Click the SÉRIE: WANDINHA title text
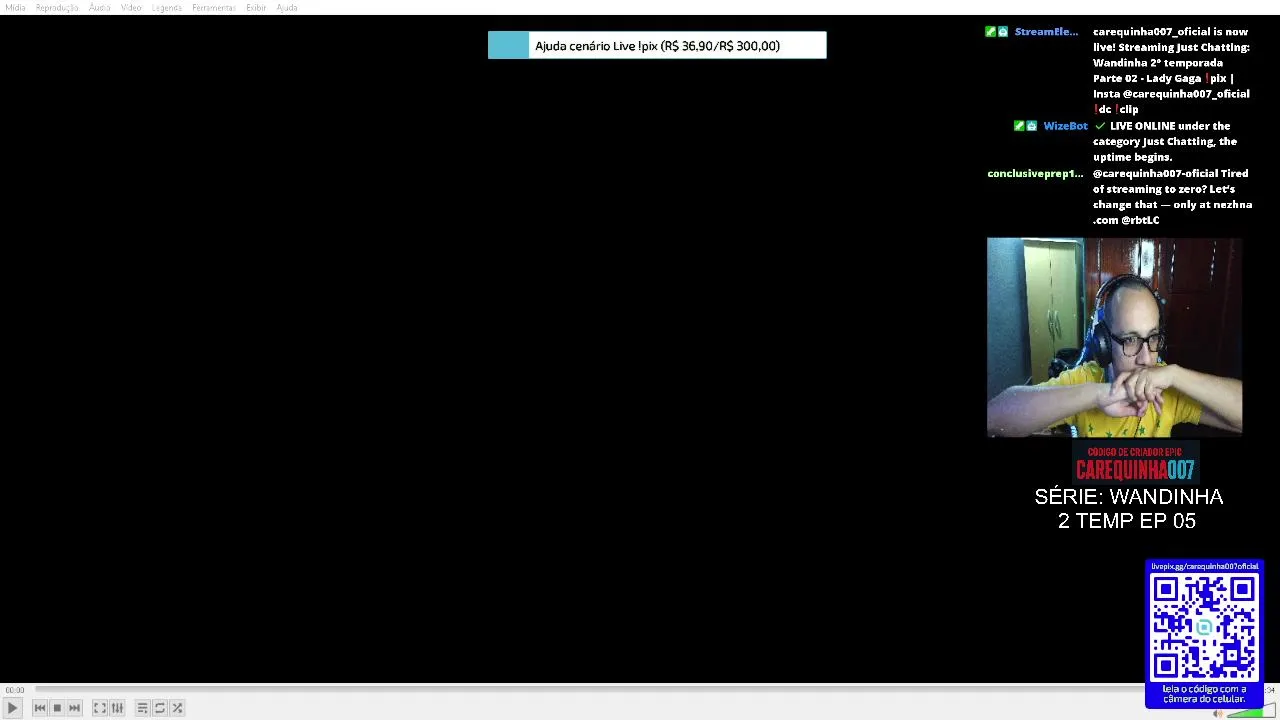Screen dimensions: 1280x720 [1128, 497]
